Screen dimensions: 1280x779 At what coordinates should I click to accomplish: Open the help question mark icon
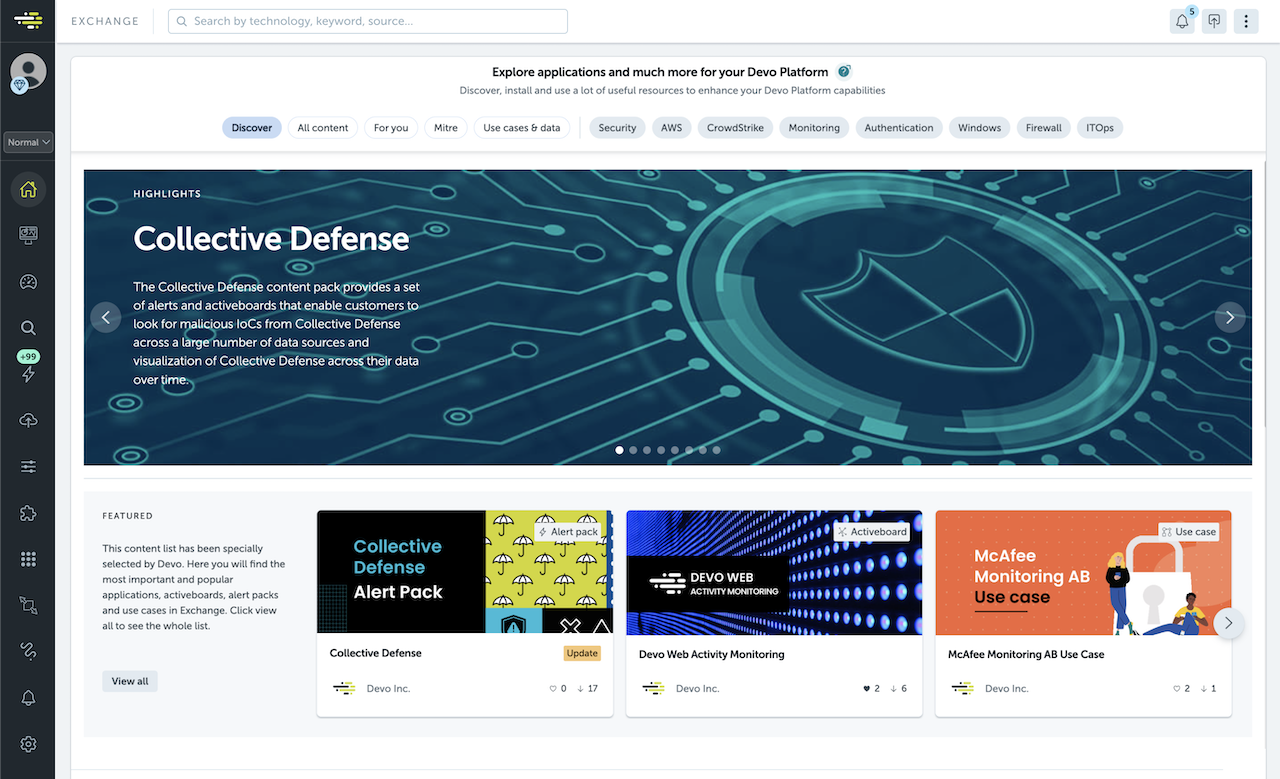(x=844, y=72)
